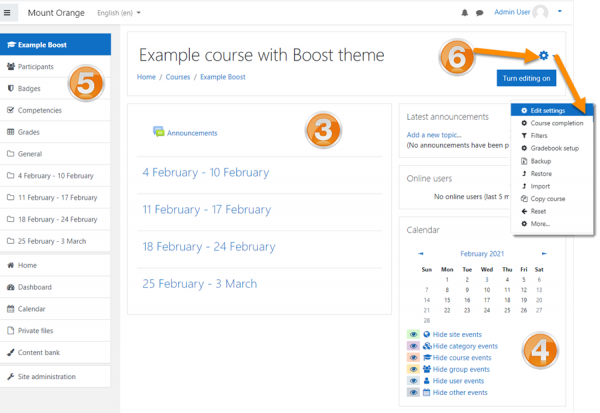The width and height of the screenshot is (600, 413).
Task: Choose Backup in the gear menu
Action: tap(540, 161)
